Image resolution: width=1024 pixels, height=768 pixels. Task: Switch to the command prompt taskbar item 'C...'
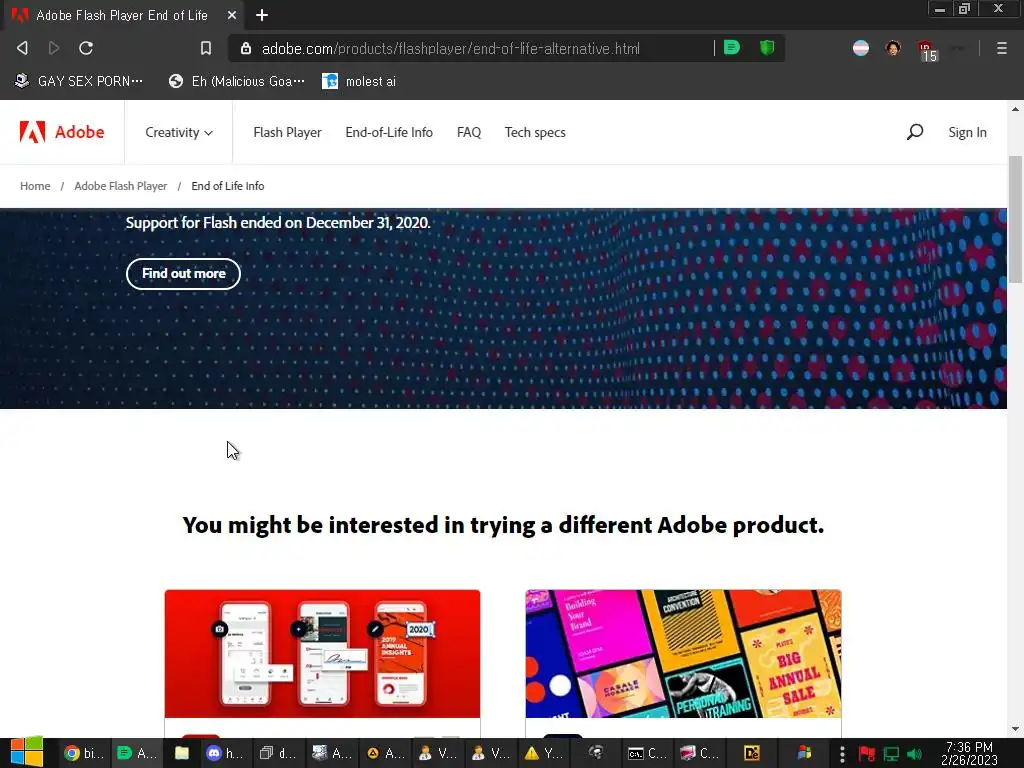(648, 753)
